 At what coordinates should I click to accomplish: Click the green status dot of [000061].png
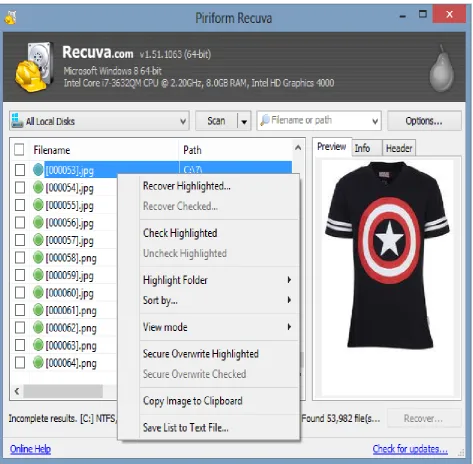coord(38,310)
